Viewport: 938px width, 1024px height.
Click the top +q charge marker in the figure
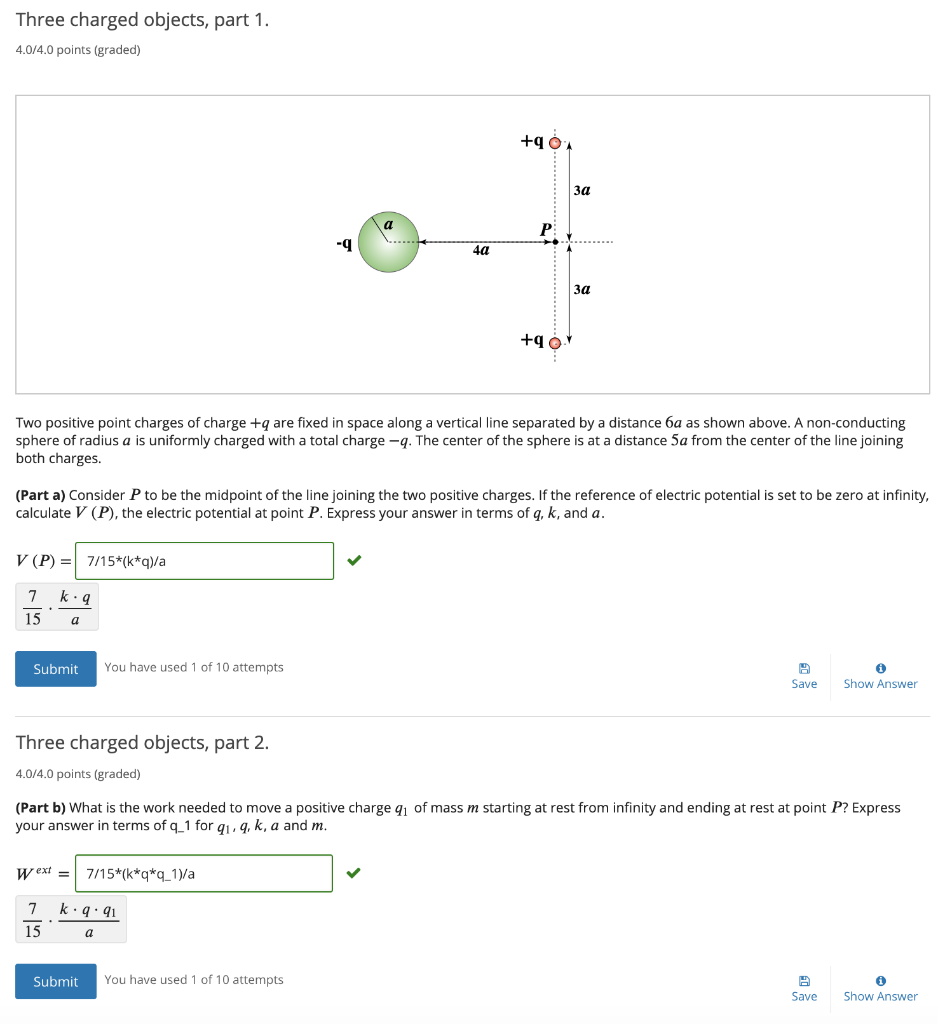tap(556, 142)
